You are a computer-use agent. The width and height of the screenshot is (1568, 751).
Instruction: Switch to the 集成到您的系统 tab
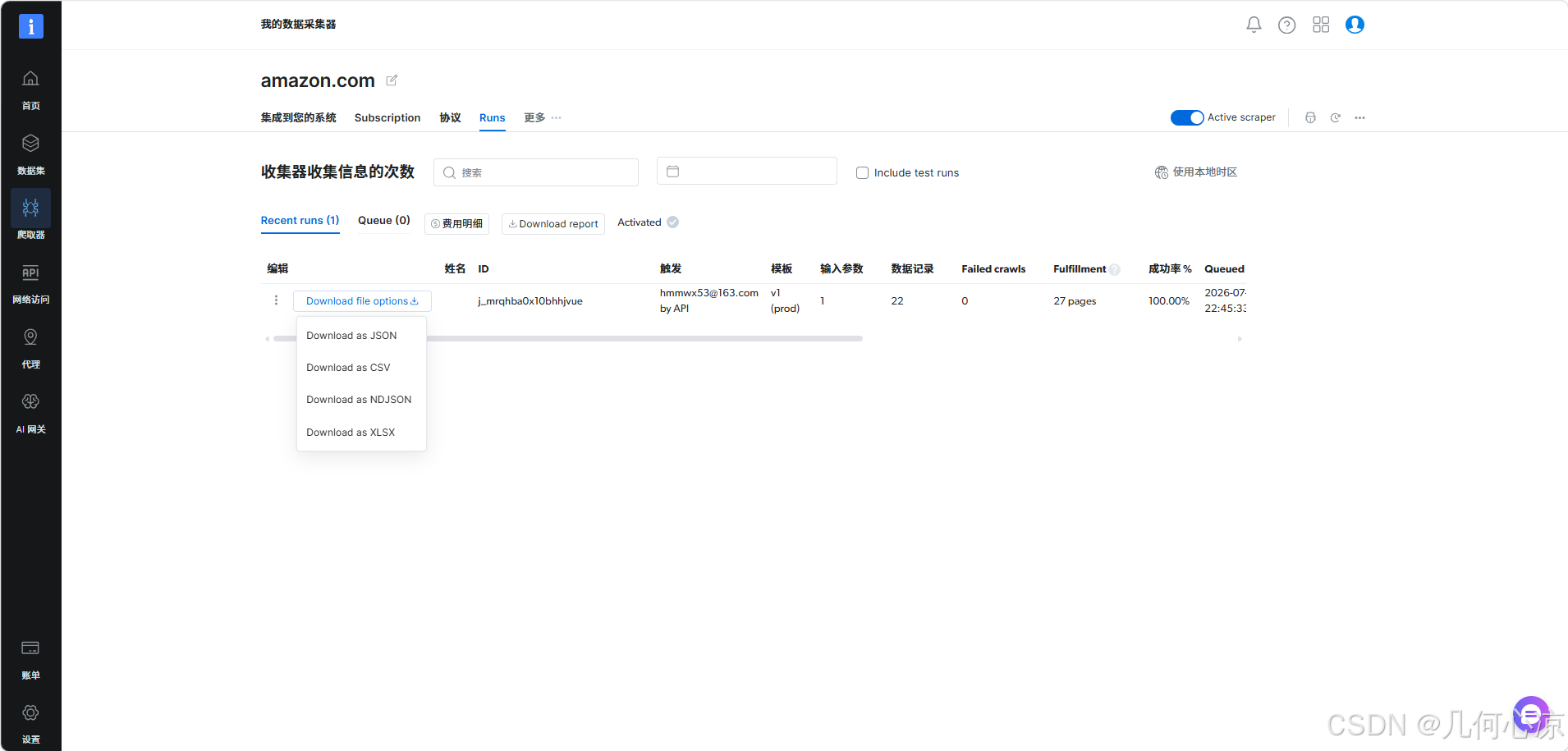point(299,117)
